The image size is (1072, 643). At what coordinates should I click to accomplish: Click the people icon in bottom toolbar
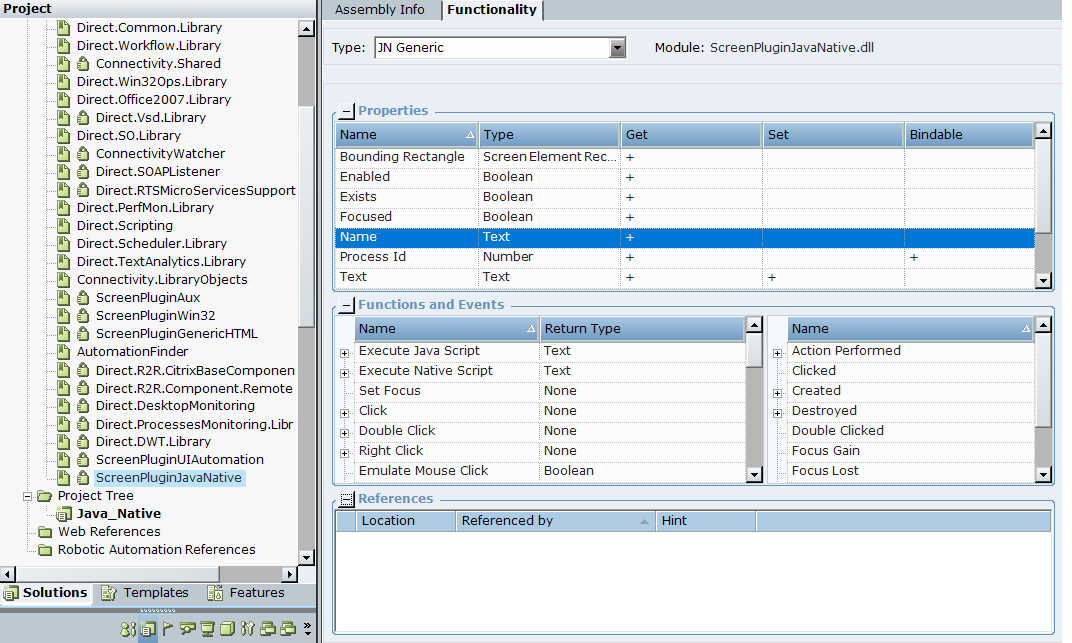tap(127, 629)
